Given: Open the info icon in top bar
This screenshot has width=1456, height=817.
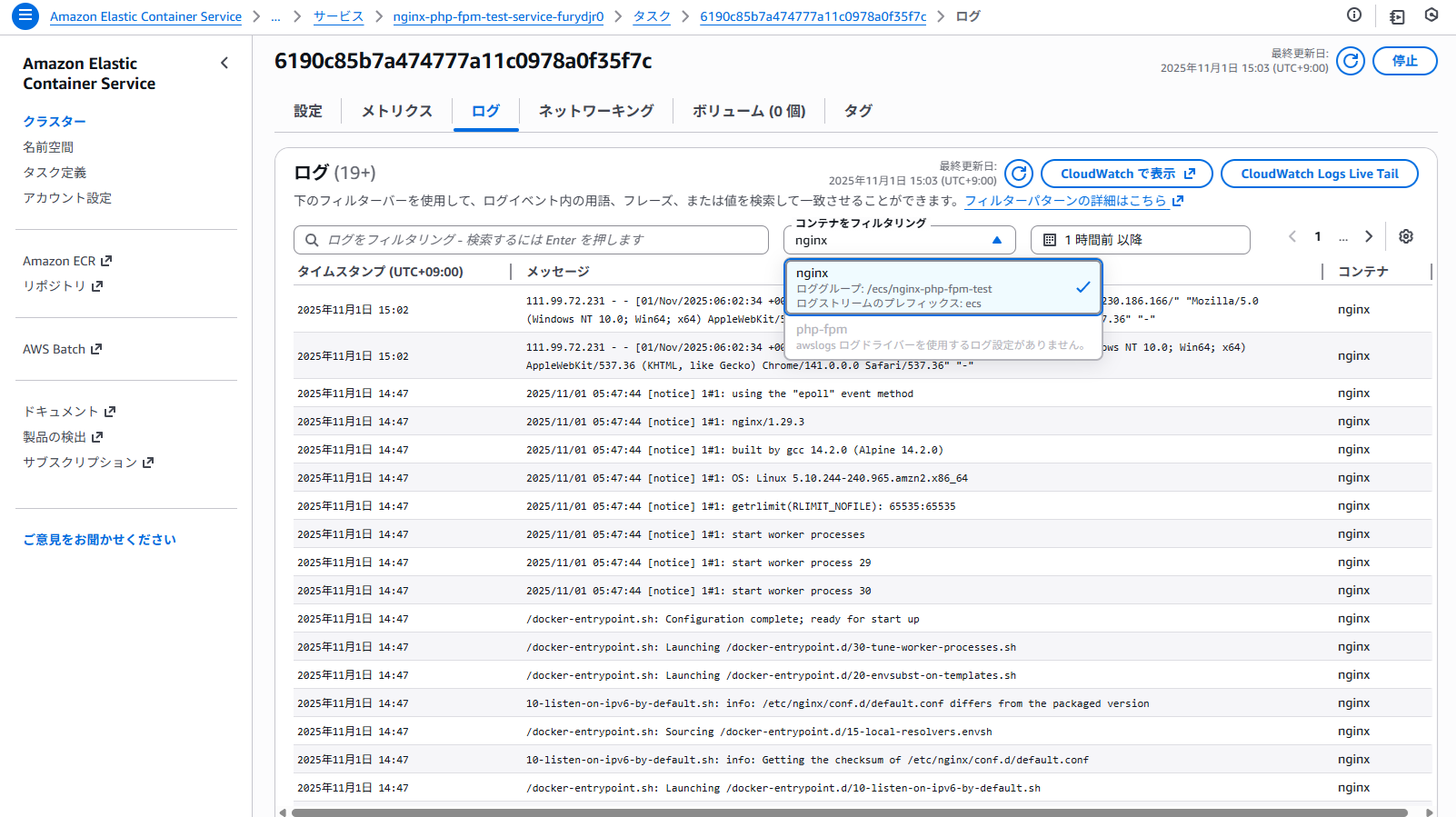Looking at the screenshot, I should [1354, 15].
